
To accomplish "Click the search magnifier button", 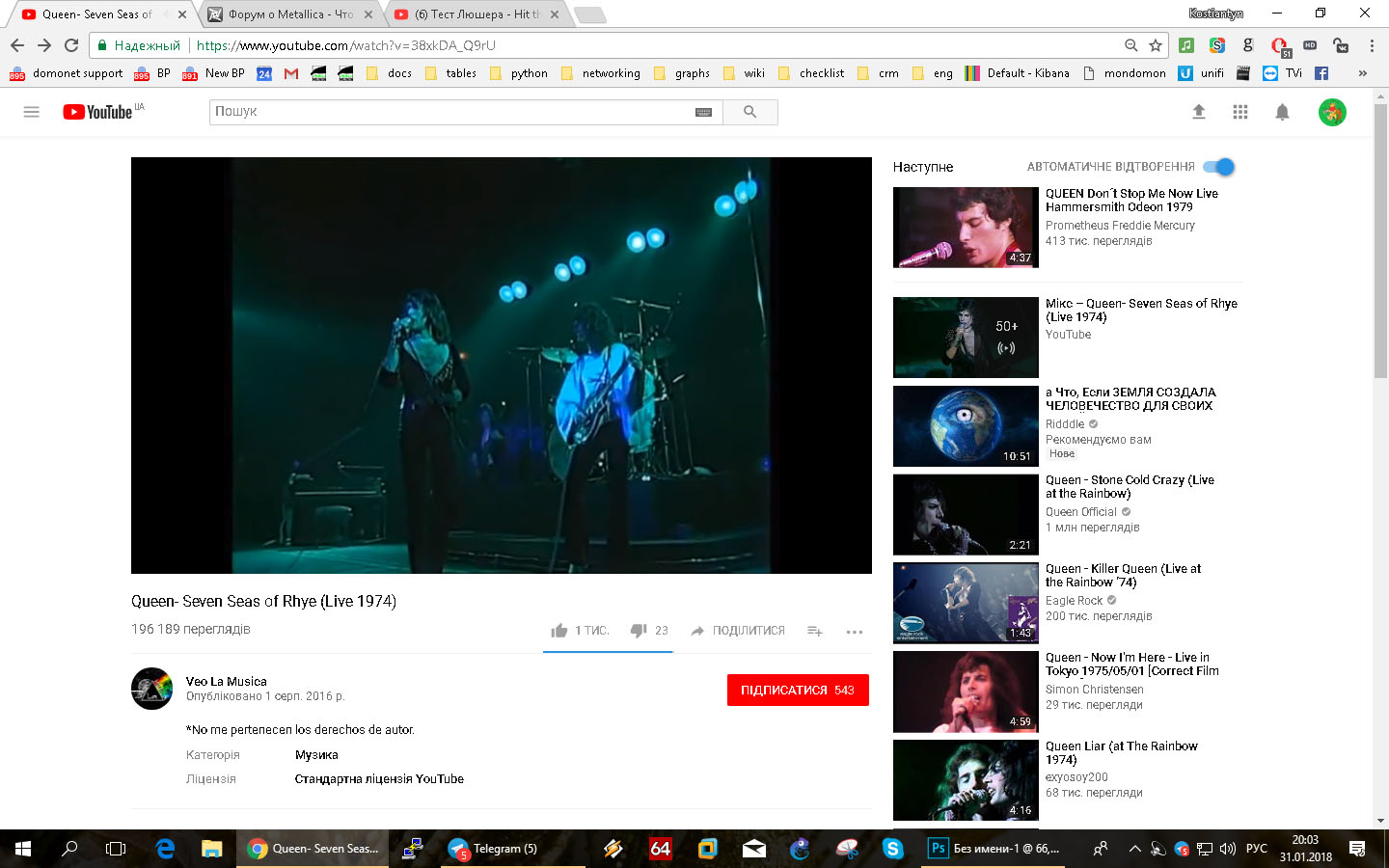I will click(750, 112).
